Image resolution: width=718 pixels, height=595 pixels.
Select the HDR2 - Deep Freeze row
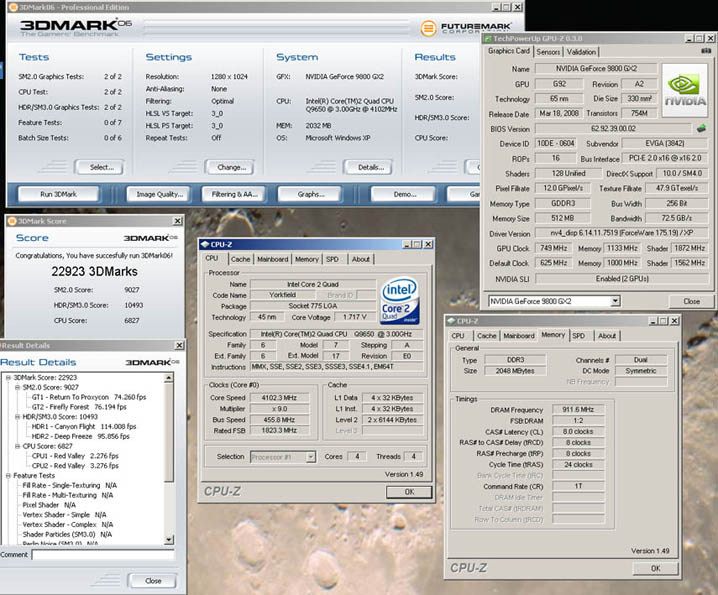(x=81, y=436)
